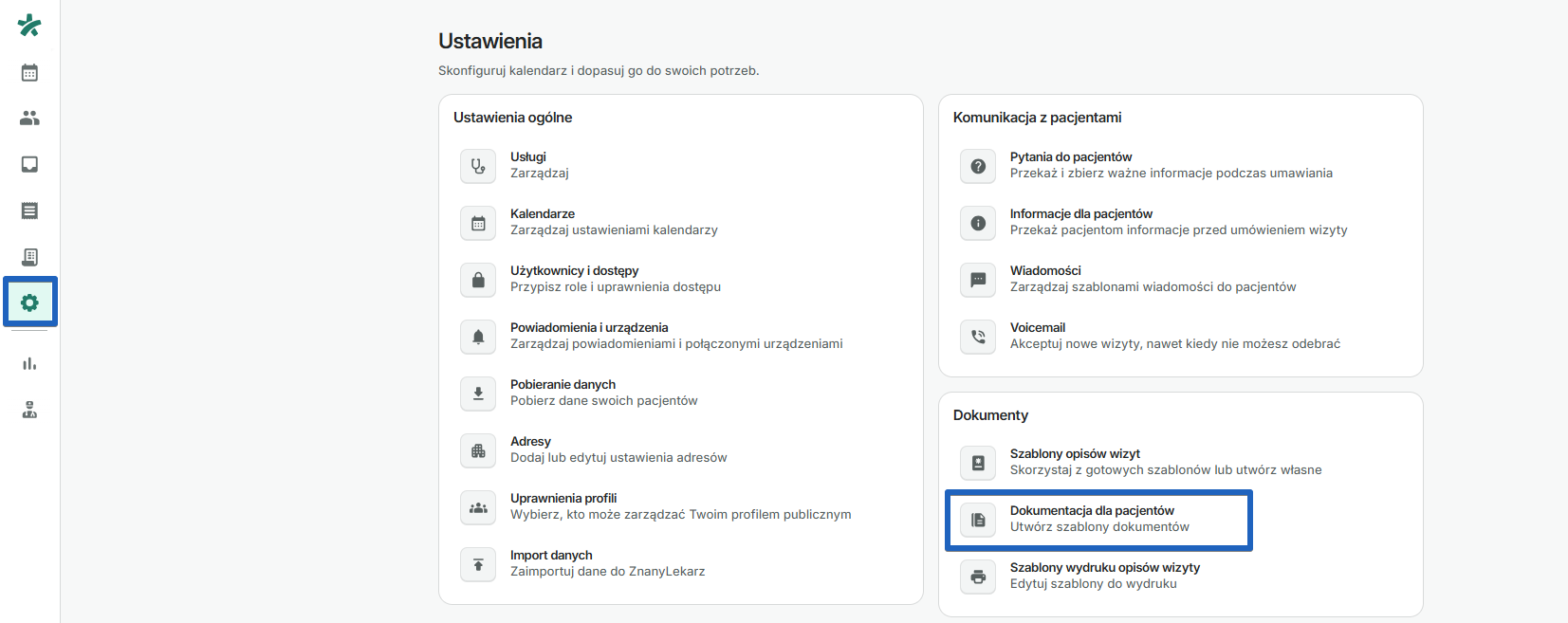Click the download icon for Pobieranie danych
Image resolution: width=1568 pixels, height=623 pixels.
[478, 394]
